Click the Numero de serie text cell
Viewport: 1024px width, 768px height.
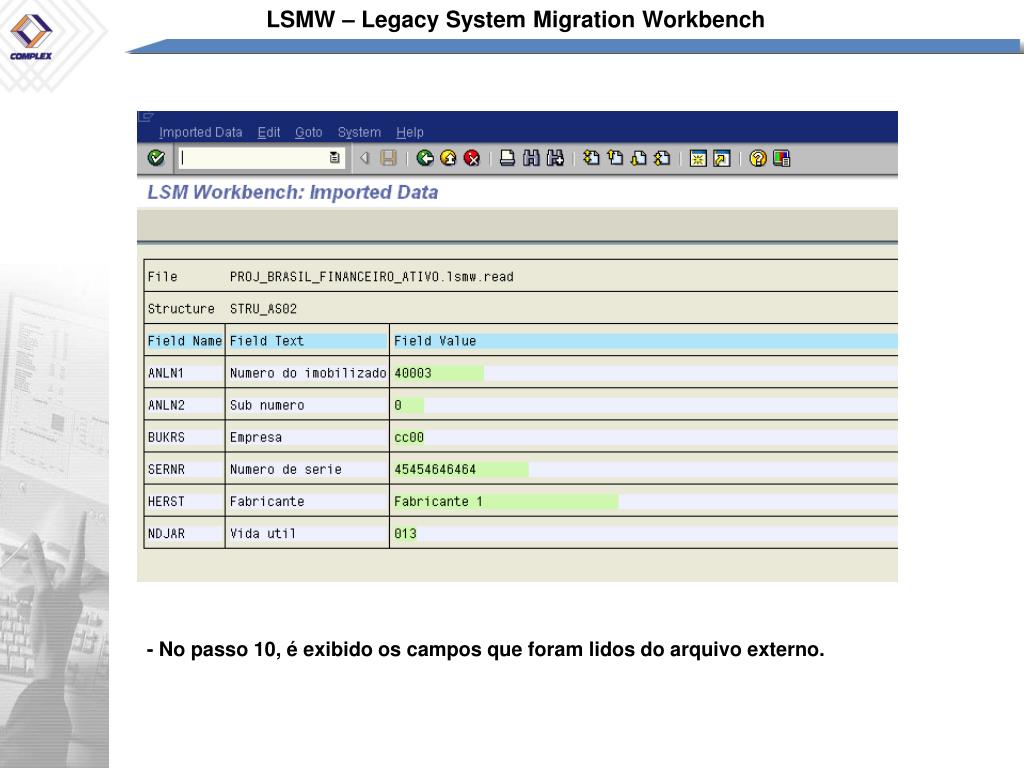pyautogui.click(x=308, y=469)
